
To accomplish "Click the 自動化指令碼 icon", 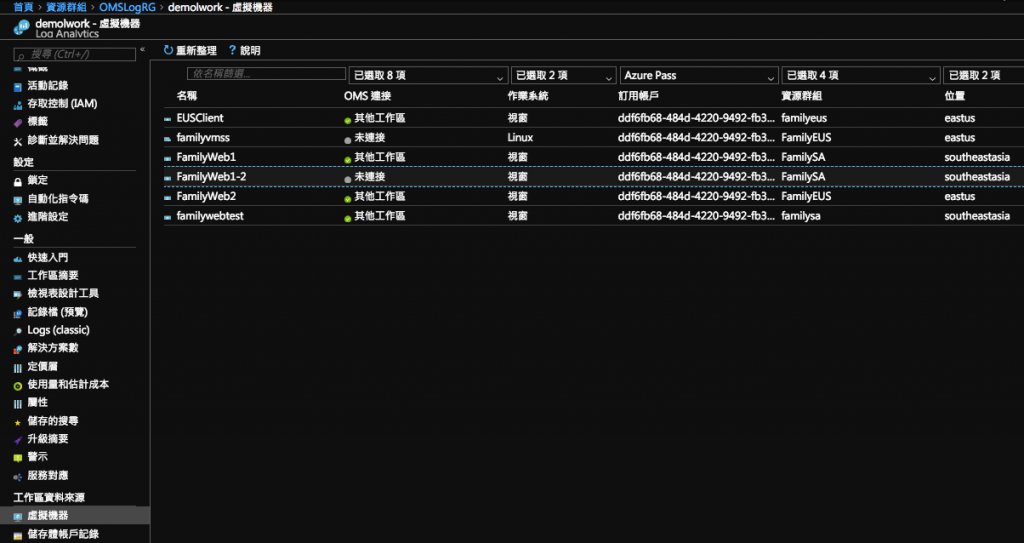I will (18, 199).
